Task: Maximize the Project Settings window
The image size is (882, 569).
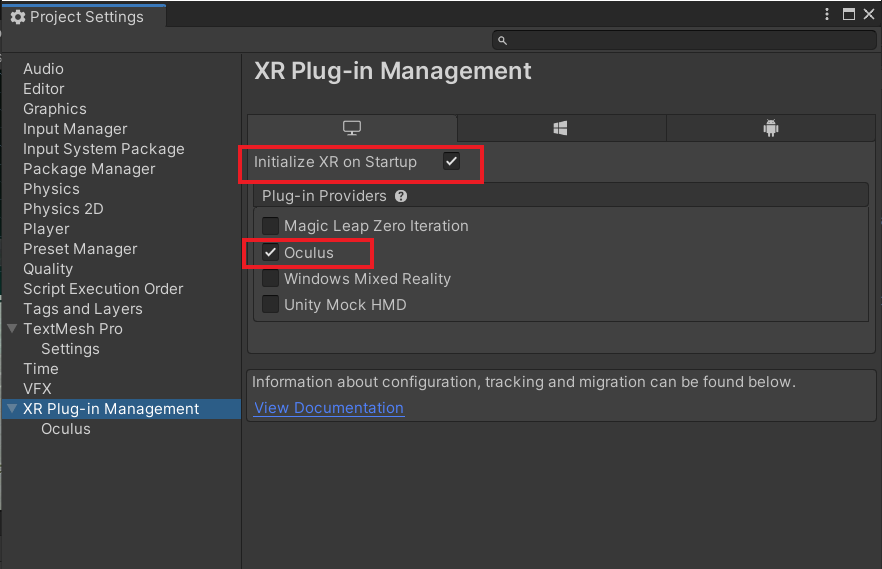Action: tap(849, 14)
